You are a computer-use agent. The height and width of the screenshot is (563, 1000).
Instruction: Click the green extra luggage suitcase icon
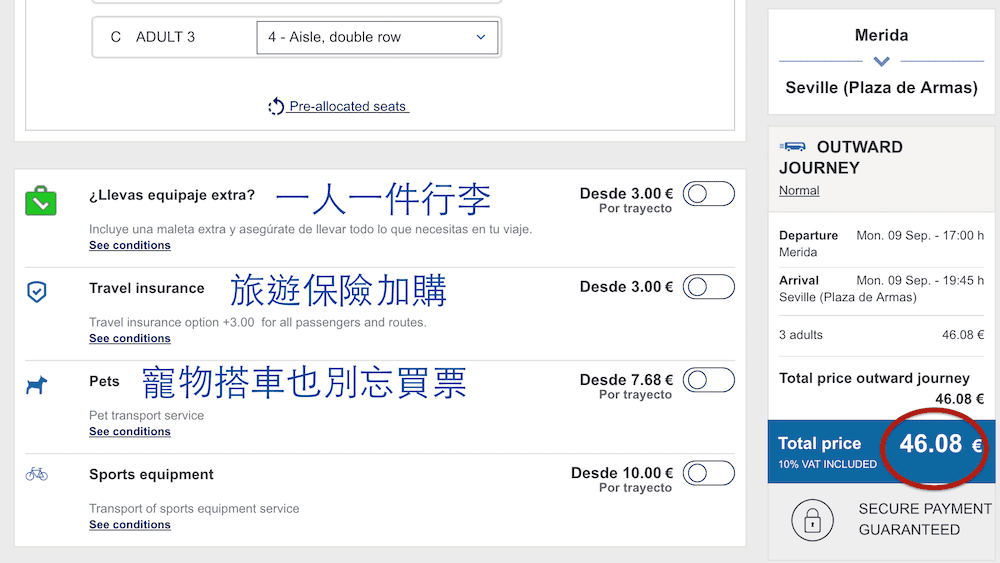pyautogui.click(x=41, y=200)
